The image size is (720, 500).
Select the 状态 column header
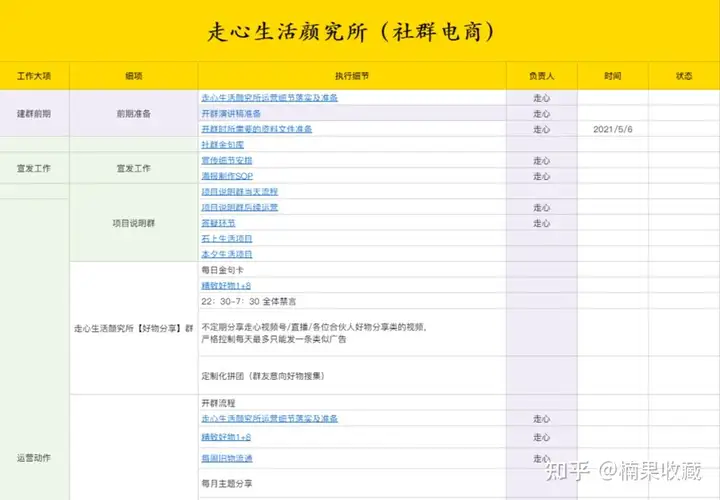(x=684, y=76)
